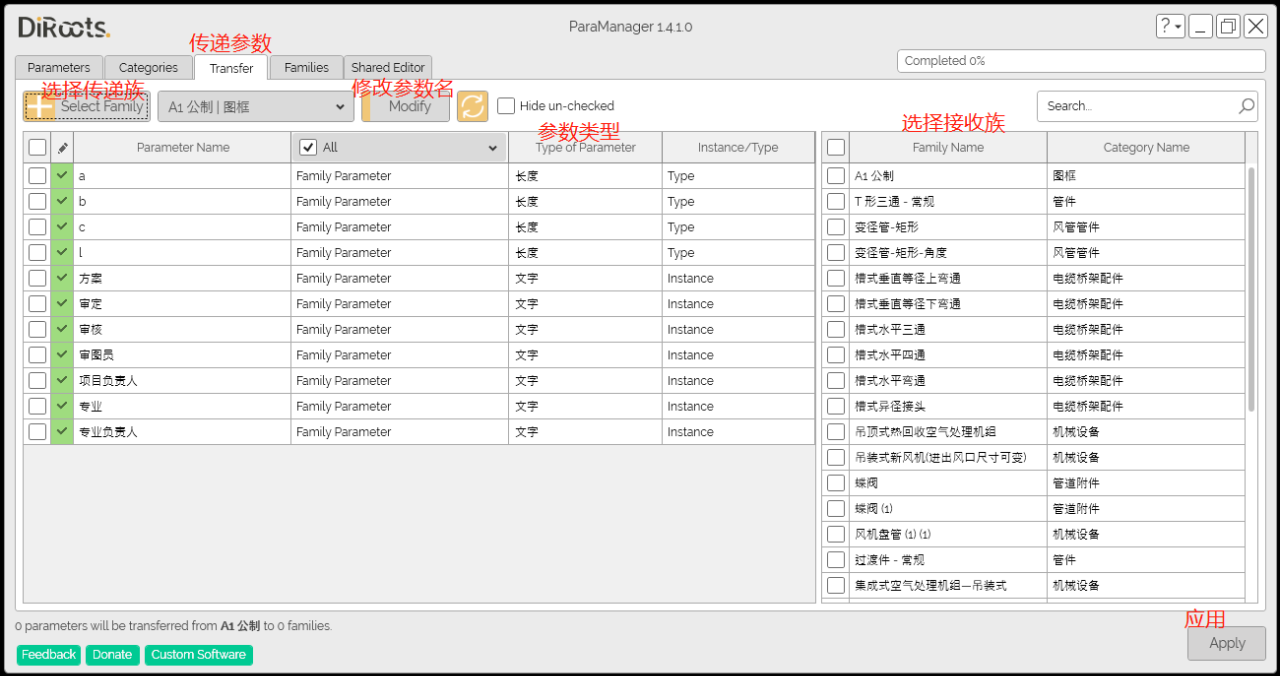Click the family name 吊顶式热回收空气处理机组
1280x676 pixels.
coord(926,432)
